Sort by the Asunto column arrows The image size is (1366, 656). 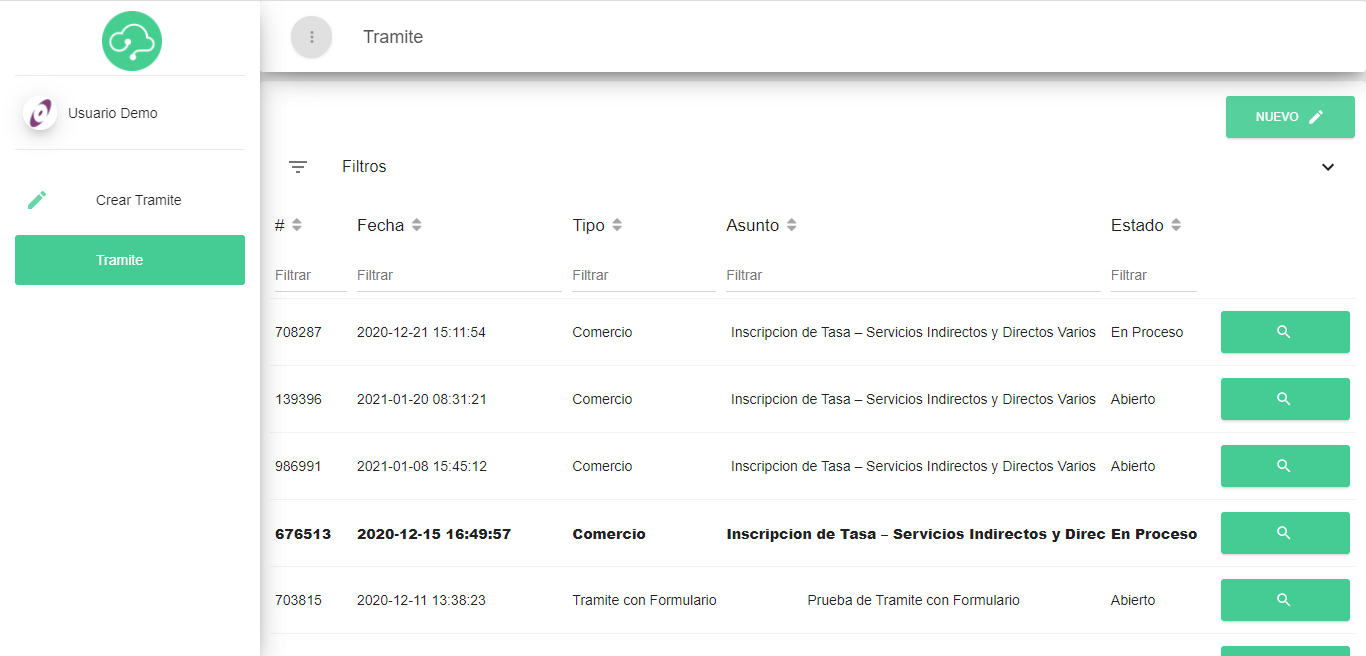click(791, 225)
